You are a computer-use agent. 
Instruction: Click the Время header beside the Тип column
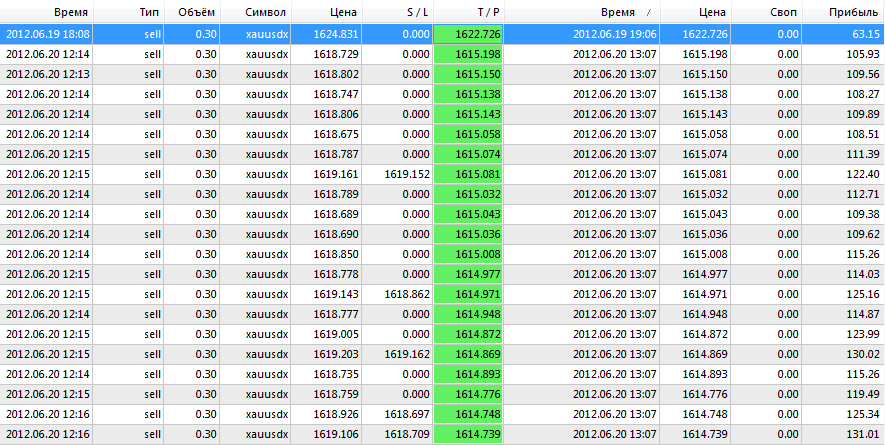click(x=47, y=12)
